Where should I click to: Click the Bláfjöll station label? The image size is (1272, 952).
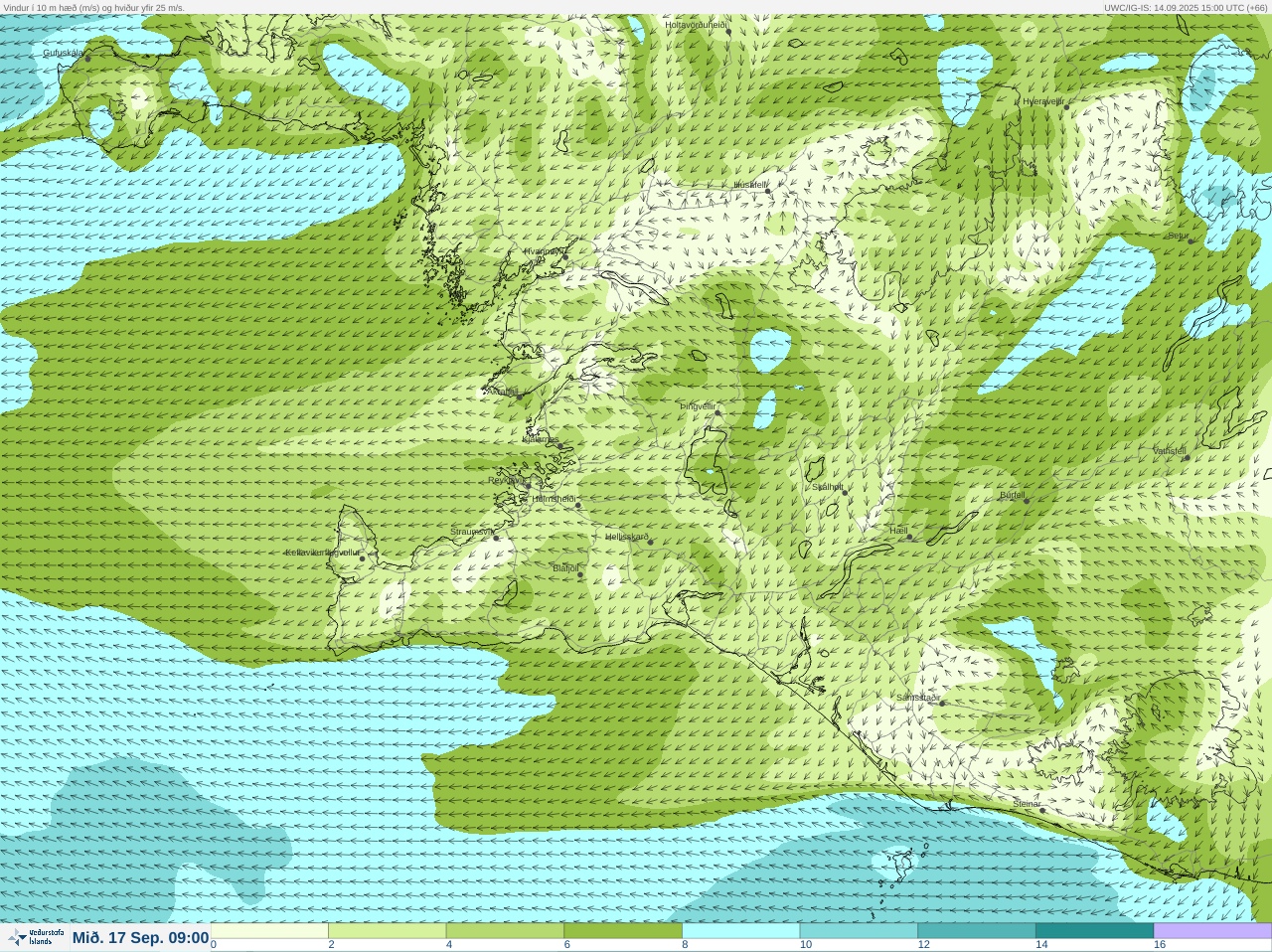coord(565,568)
